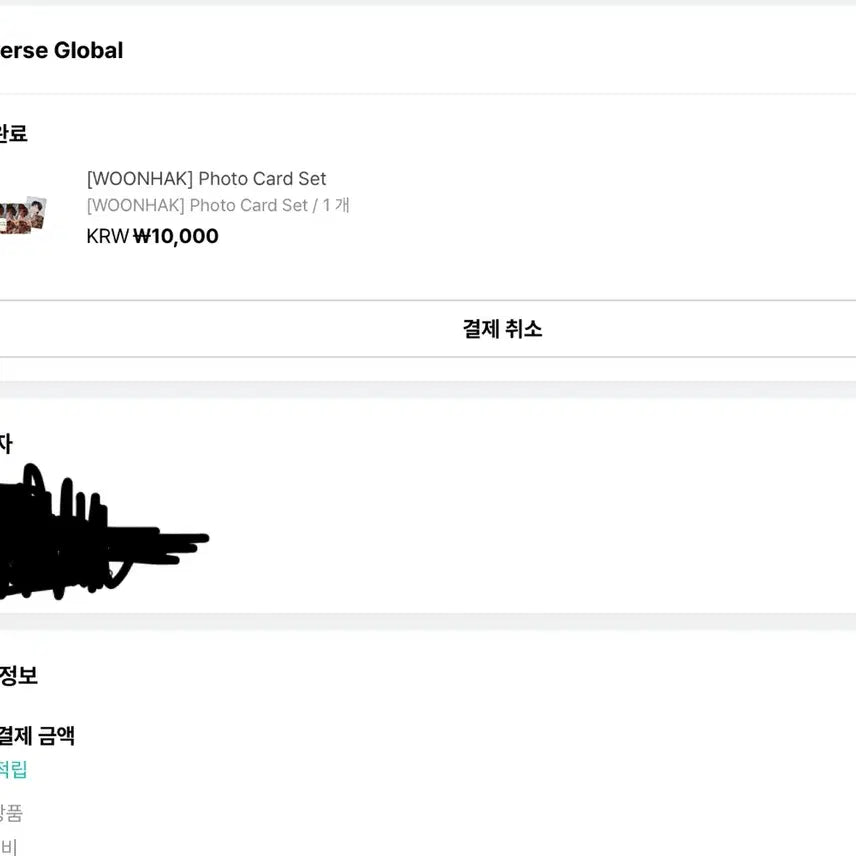Select the Global shop header title
Screen dimensions: 856x856
point(61,50)
